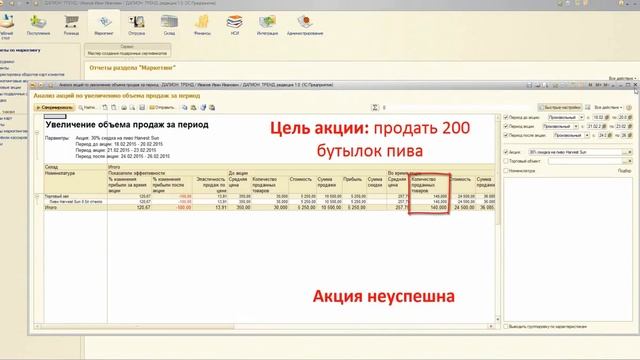Click Мастер создания подарочных сертификатов link
This screenshot has height=360, width=640.
coord(127,53)
